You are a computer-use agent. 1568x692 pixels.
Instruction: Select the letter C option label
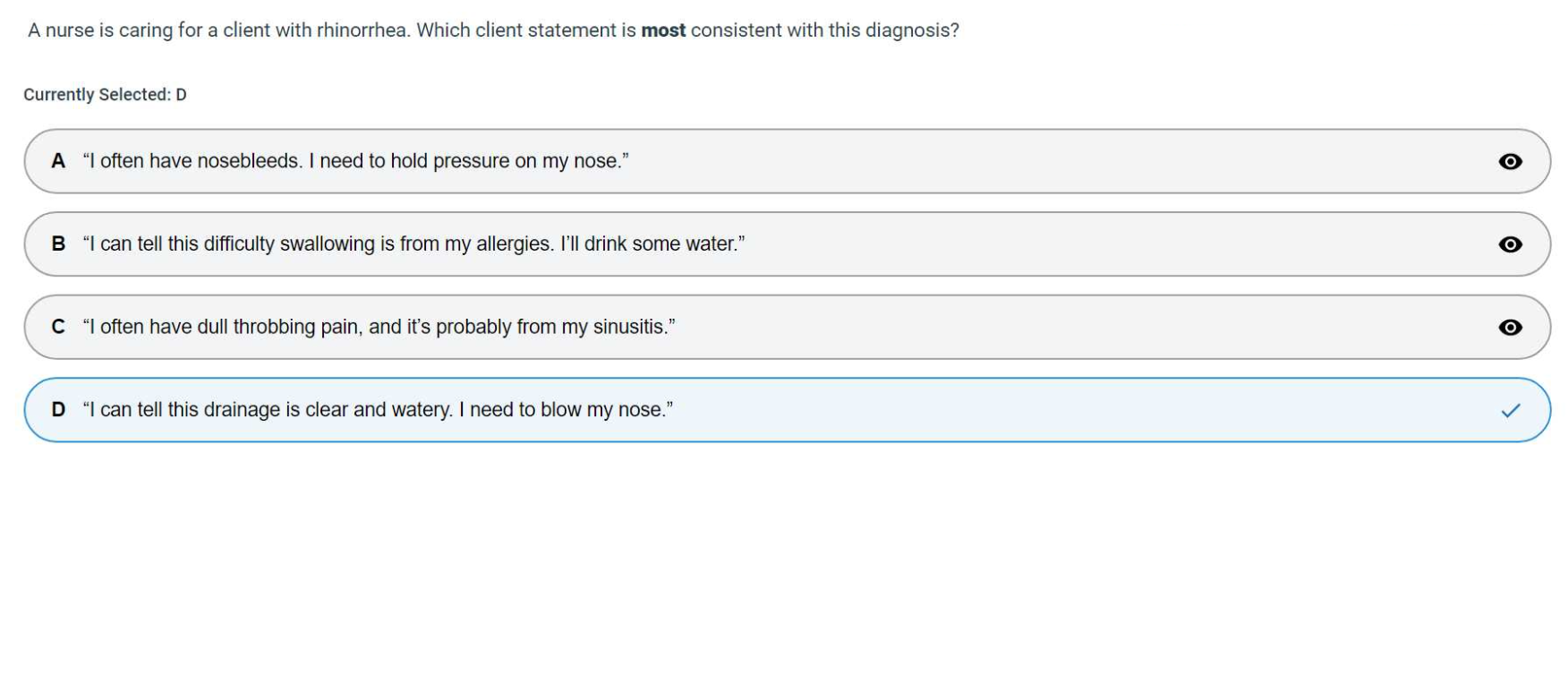tap(58, 327)
